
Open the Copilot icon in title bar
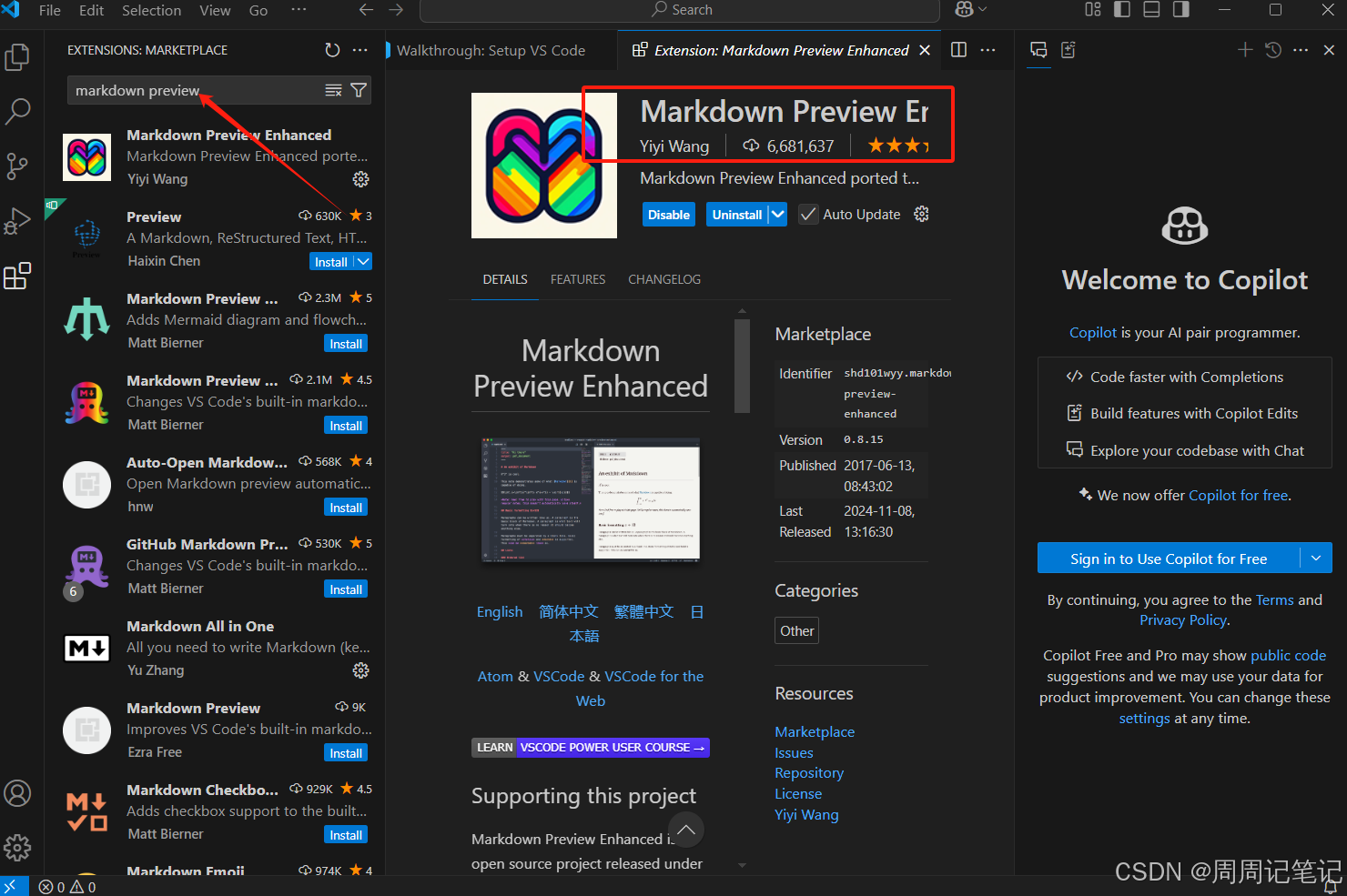(x=964, y=9)
